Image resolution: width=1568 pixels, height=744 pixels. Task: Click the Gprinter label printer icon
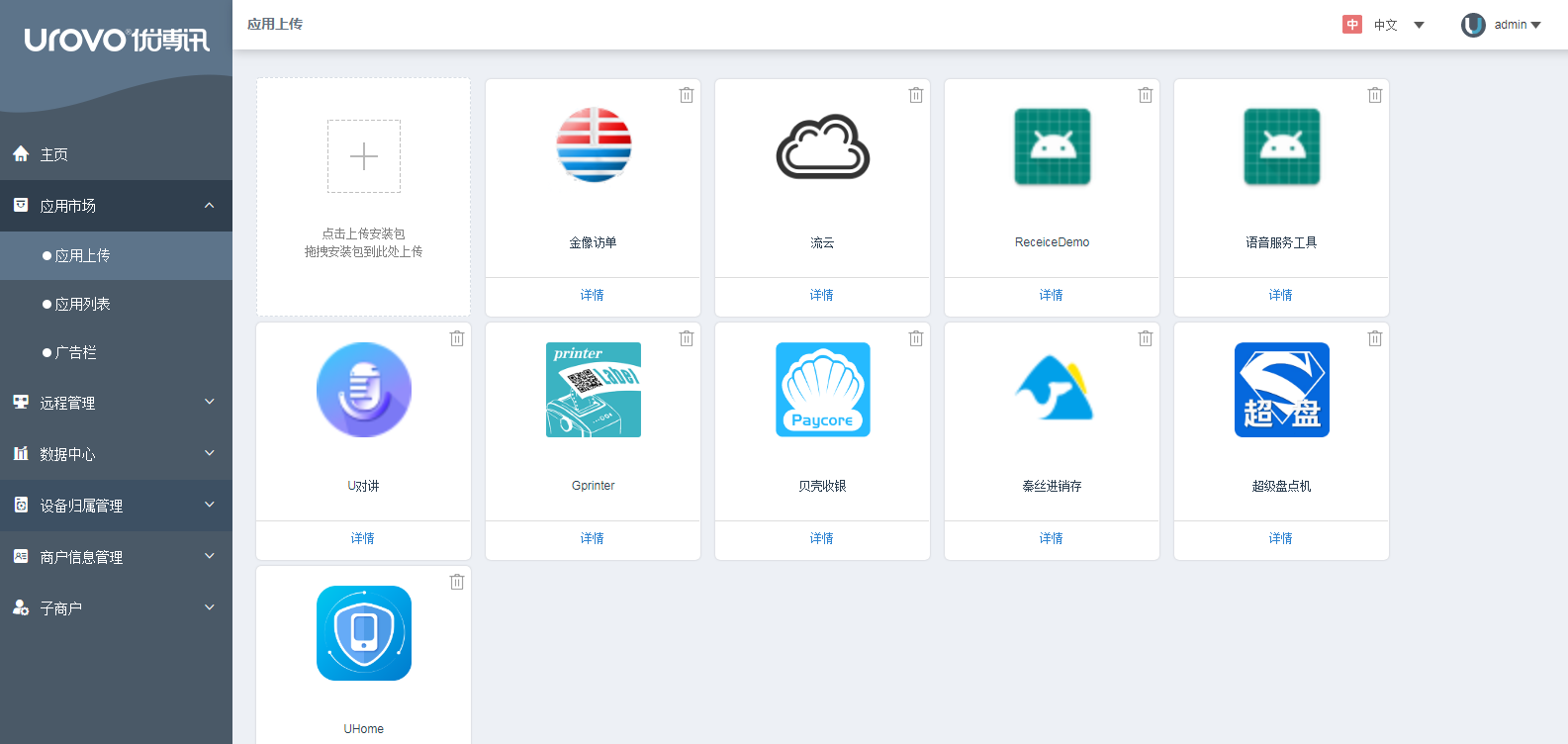pos(594,390)
